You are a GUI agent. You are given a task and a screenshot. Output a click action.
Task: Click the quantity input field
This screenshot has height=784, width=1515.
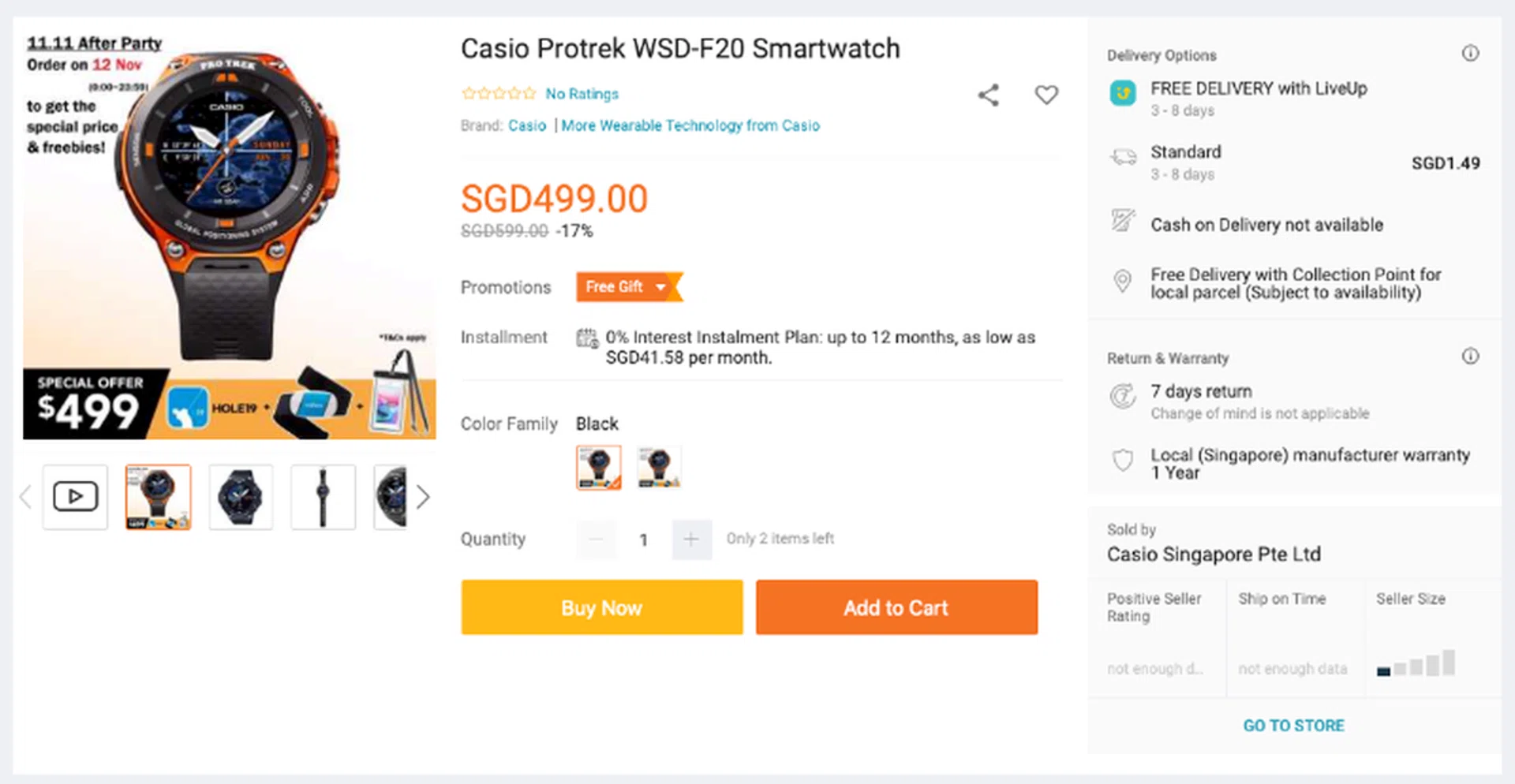(644, 539)
